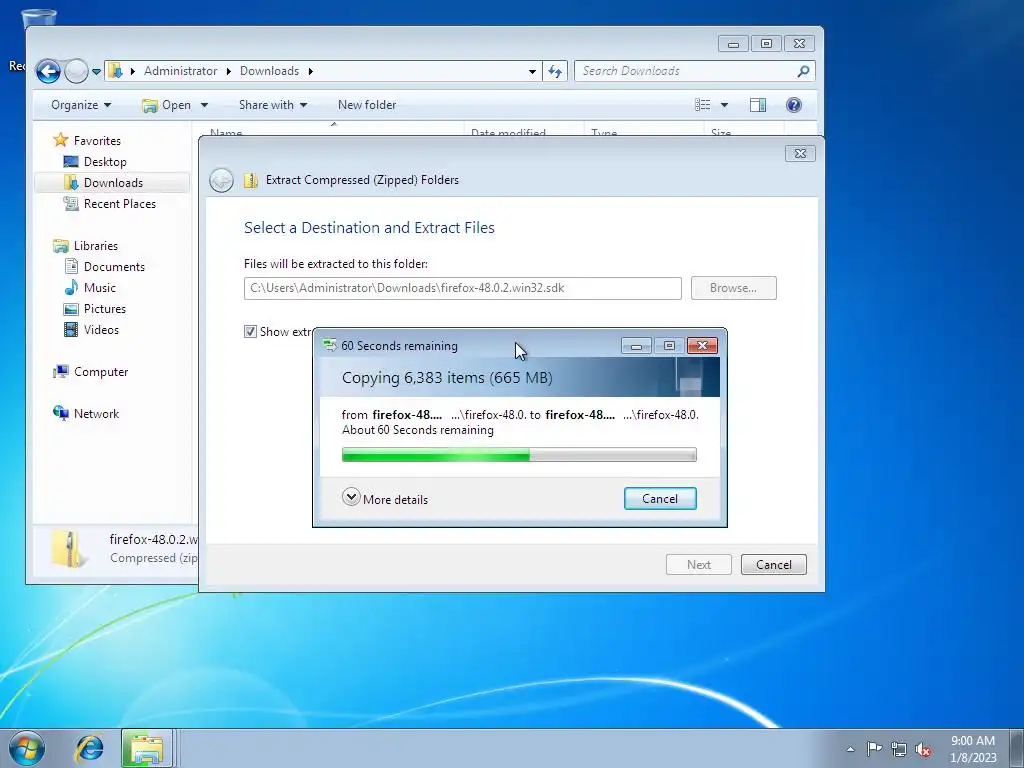Click the search magnifier icon
1024x768 pixels.
click(x=803, y=71)
